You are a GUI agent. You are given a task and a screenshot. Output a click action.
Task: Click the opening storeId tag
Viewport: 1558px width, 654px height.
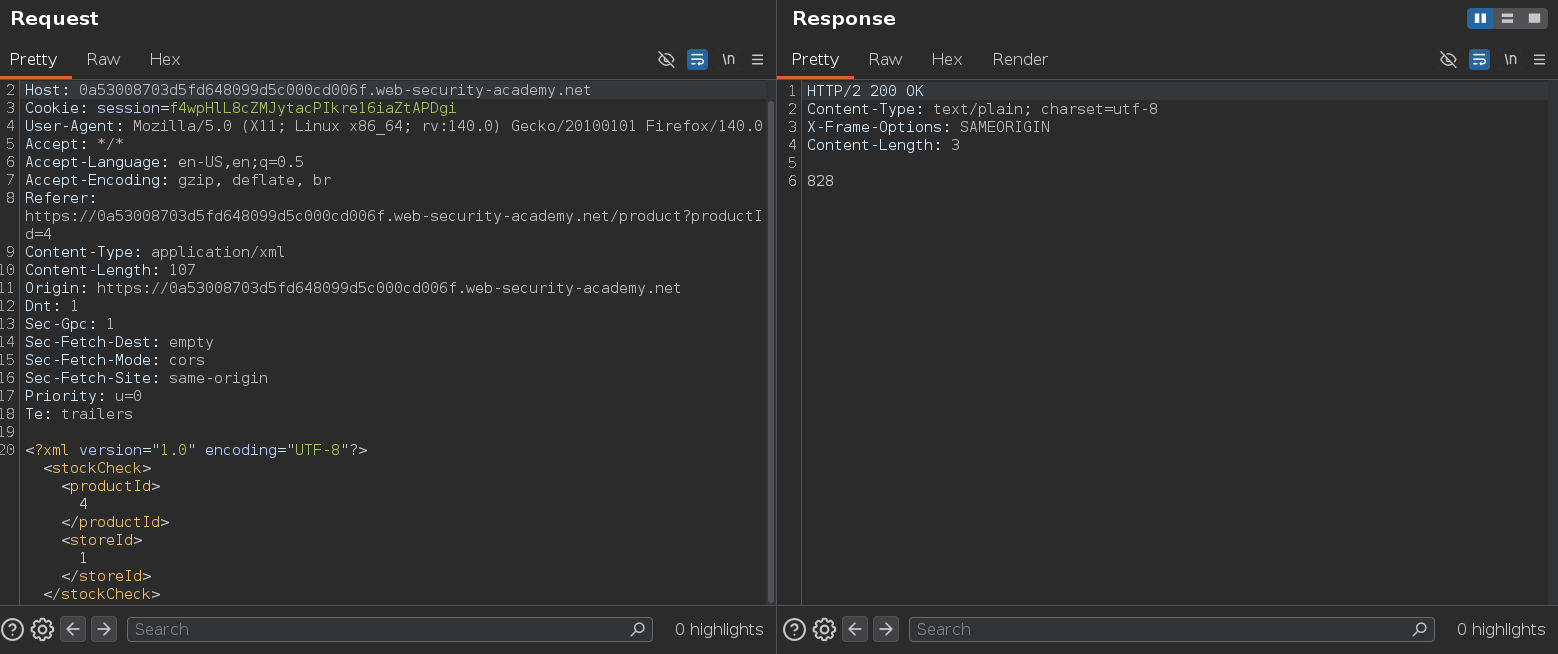(x=101, y=540)
